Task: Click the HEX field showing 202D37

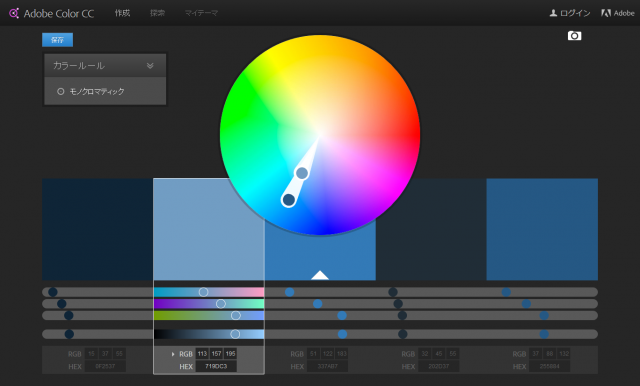Action: point(438,366)
